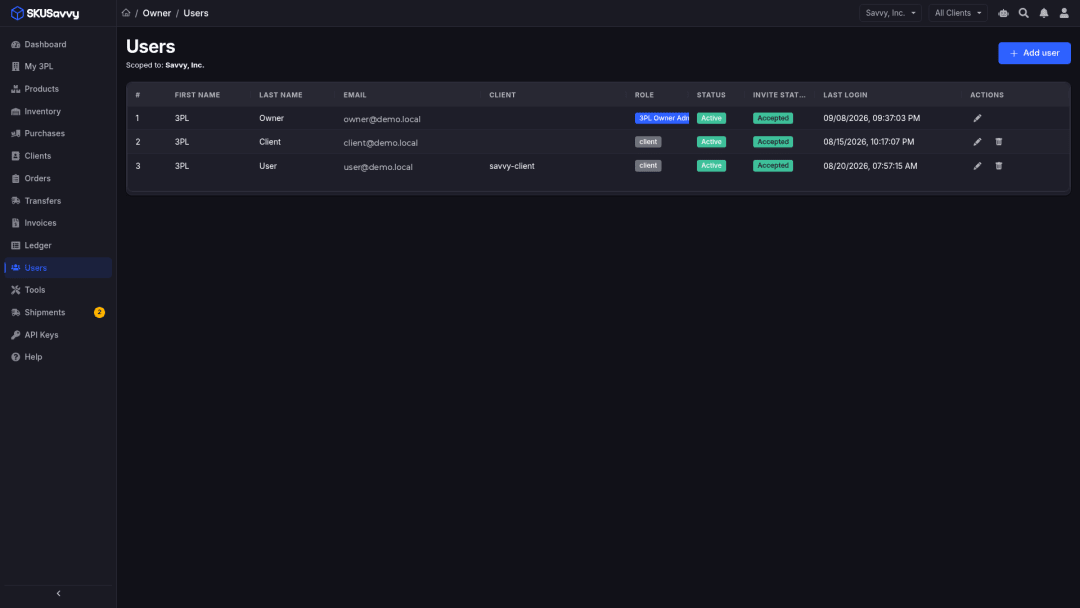Image resolution: width=1080 pixels, height=608 pixels.
Task: Edit the client@demo.local user
Action: click(977, 142)
